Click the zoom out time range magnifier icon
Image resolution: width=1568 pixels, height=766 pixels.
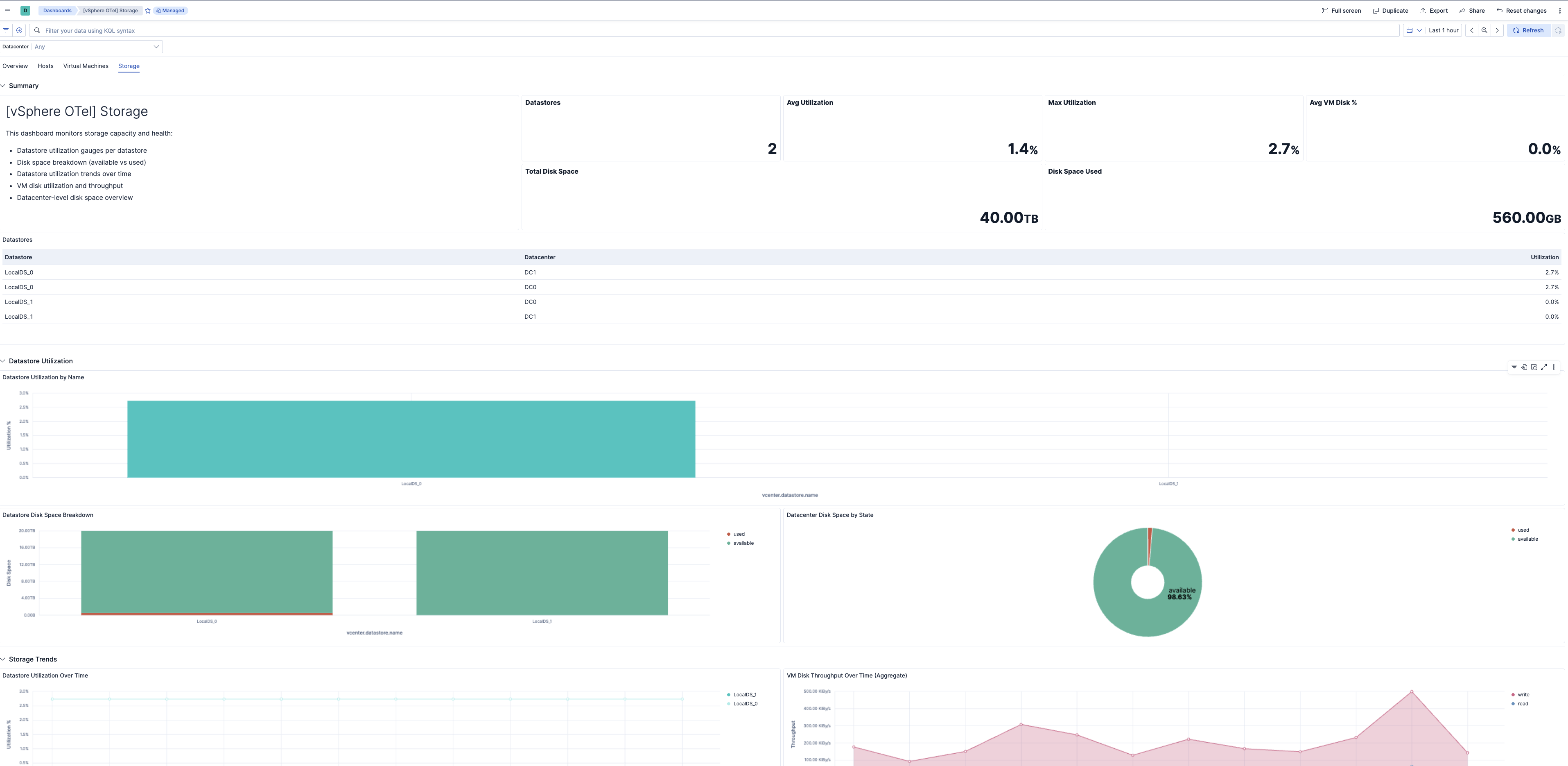tap(1484, 30)
